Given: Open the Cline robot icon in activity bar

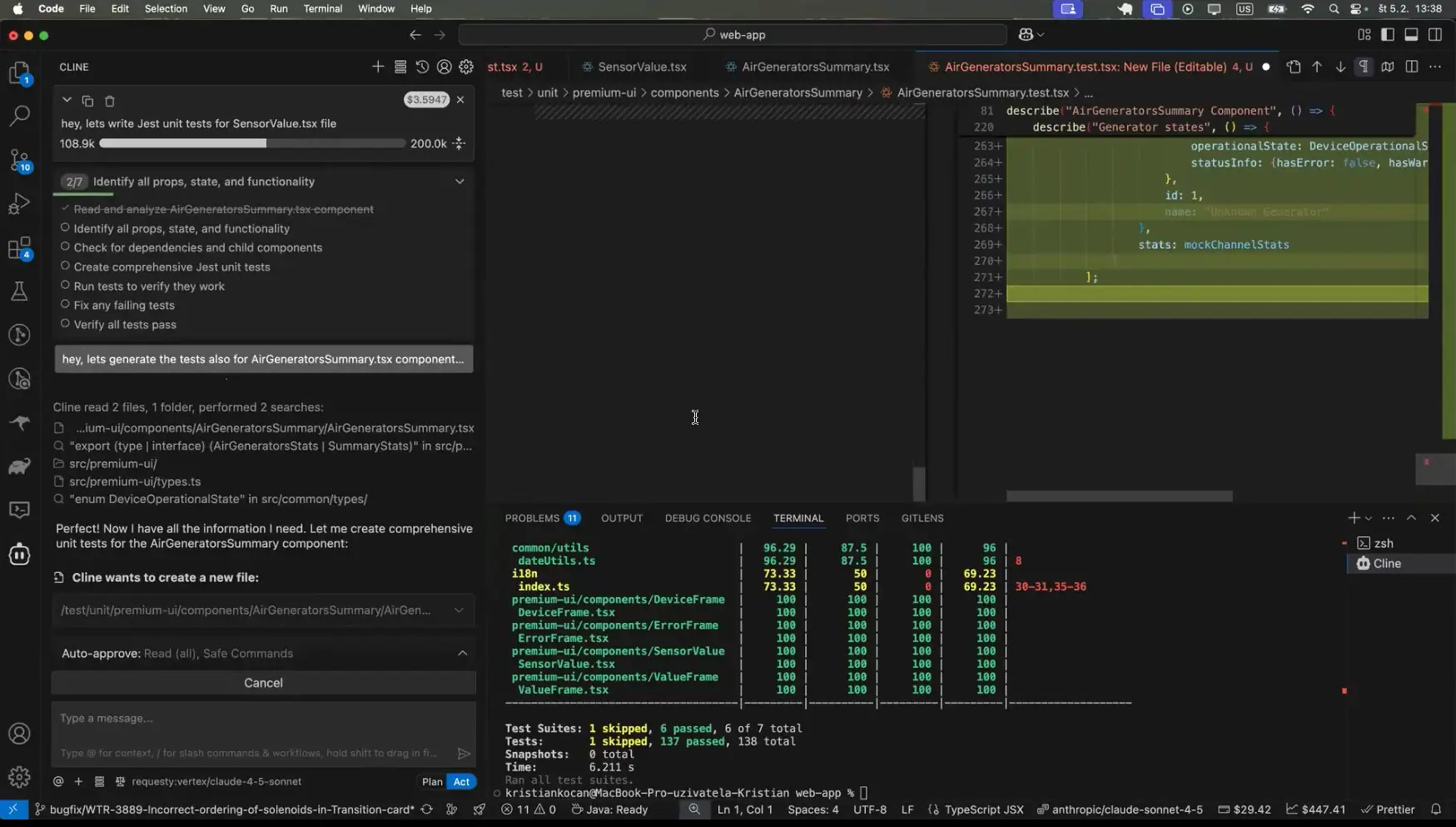Looking at the screenshot, I should tap(19, 554).
